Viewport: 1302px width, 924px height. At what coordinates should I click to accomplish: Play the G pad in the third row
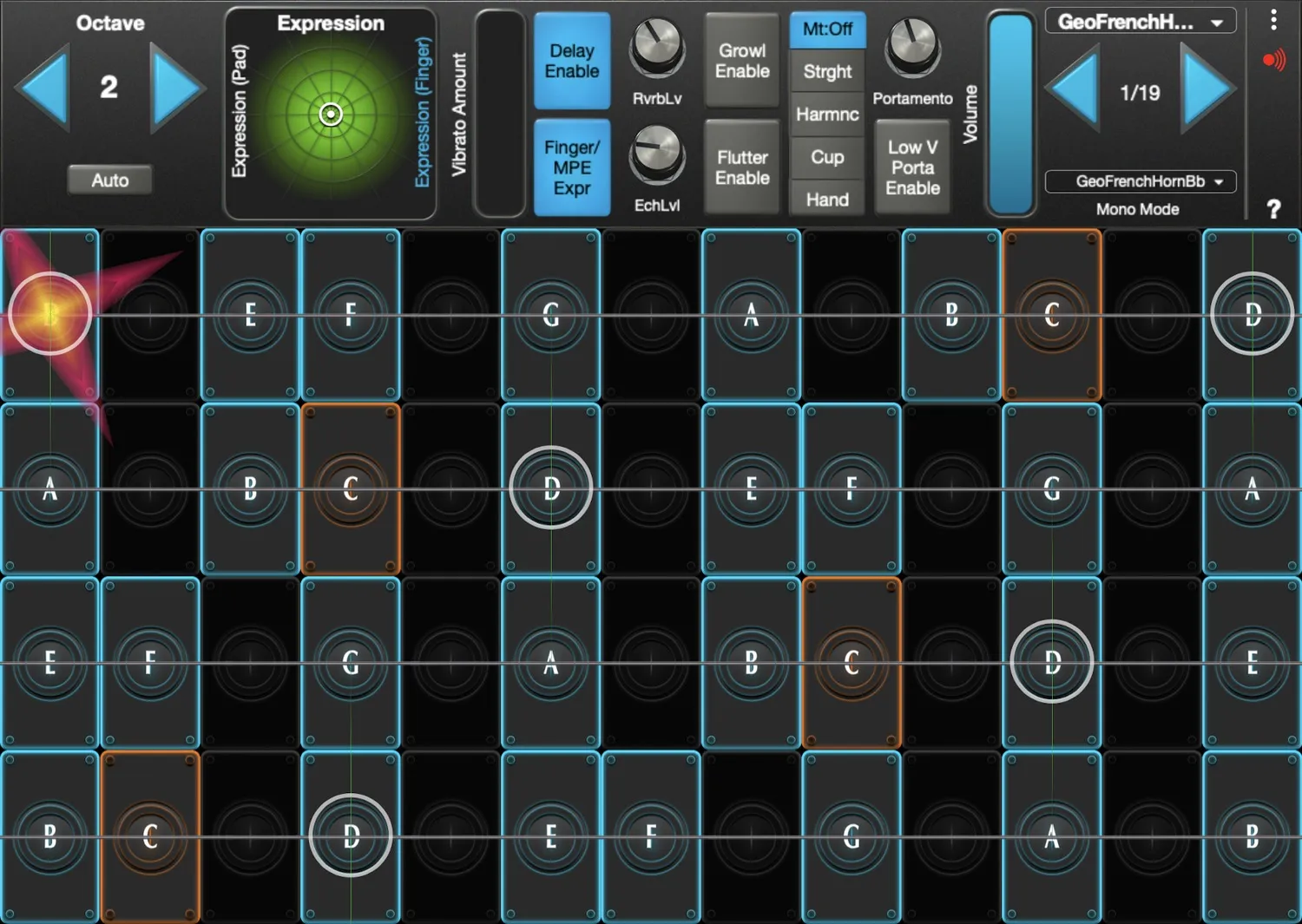[351, 663]
